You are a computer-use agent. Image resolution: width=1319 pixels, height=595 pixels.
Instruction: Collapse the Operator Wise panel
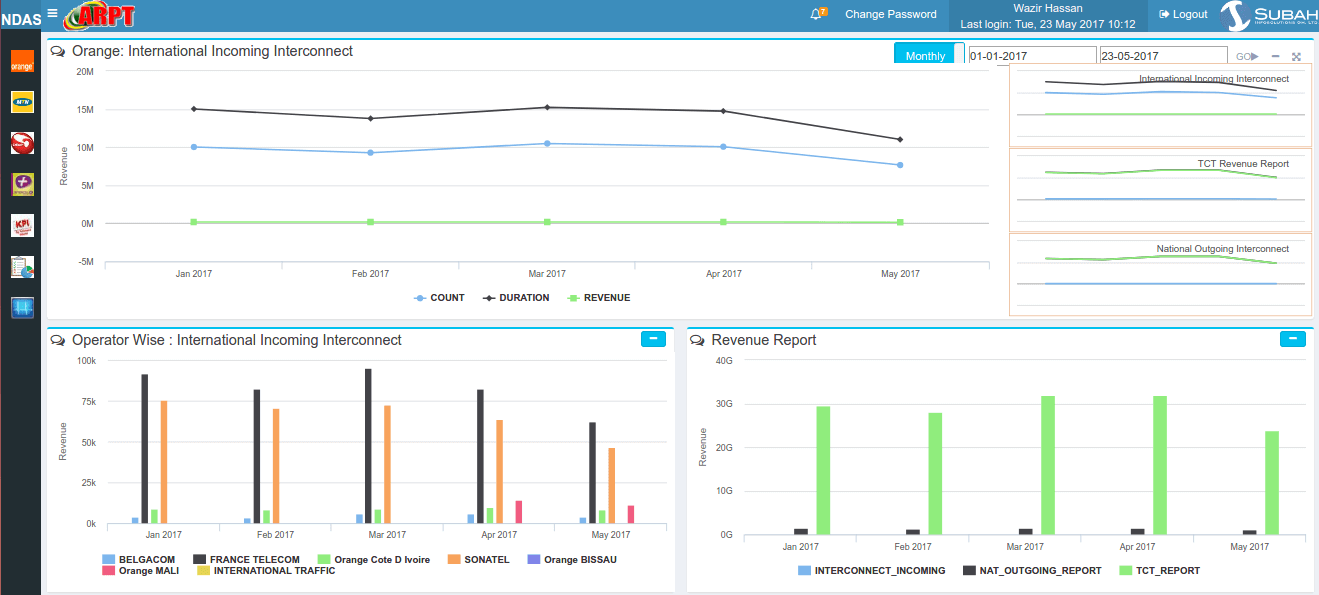(653, 339)
